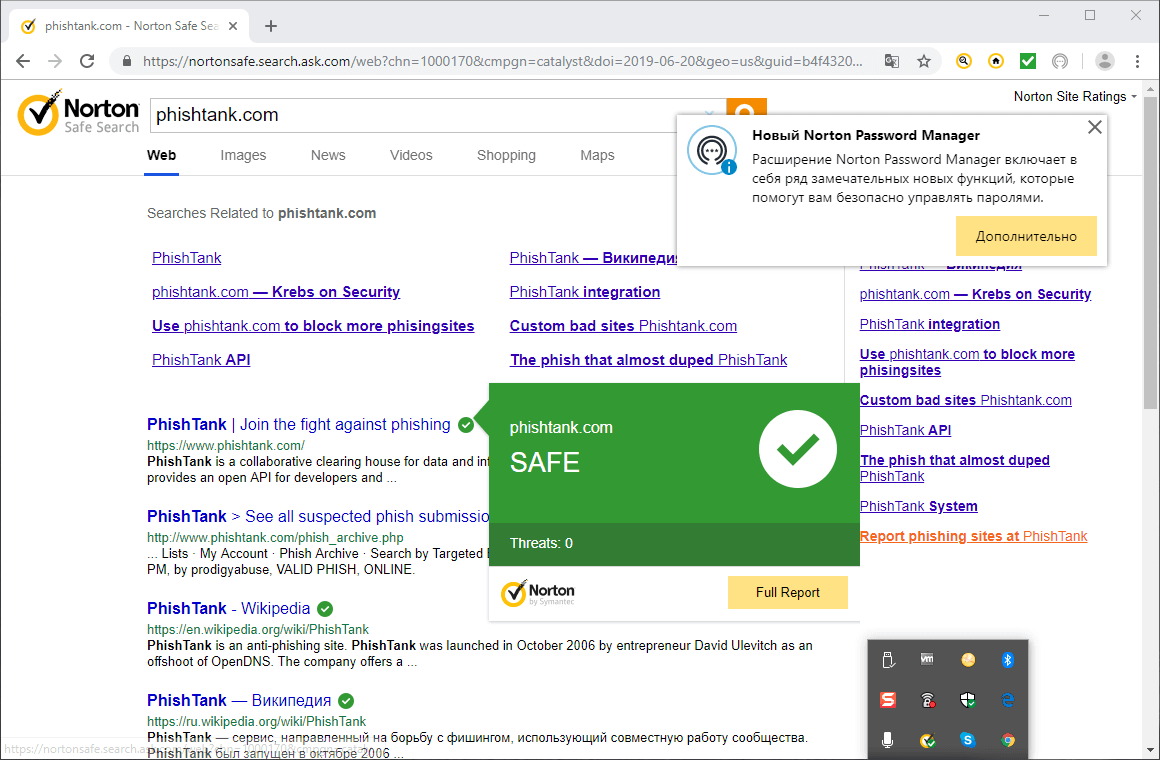Click the search box containing phishtank.com
The height and width of the screenshot is (760, 1160).
click(438, 115)
